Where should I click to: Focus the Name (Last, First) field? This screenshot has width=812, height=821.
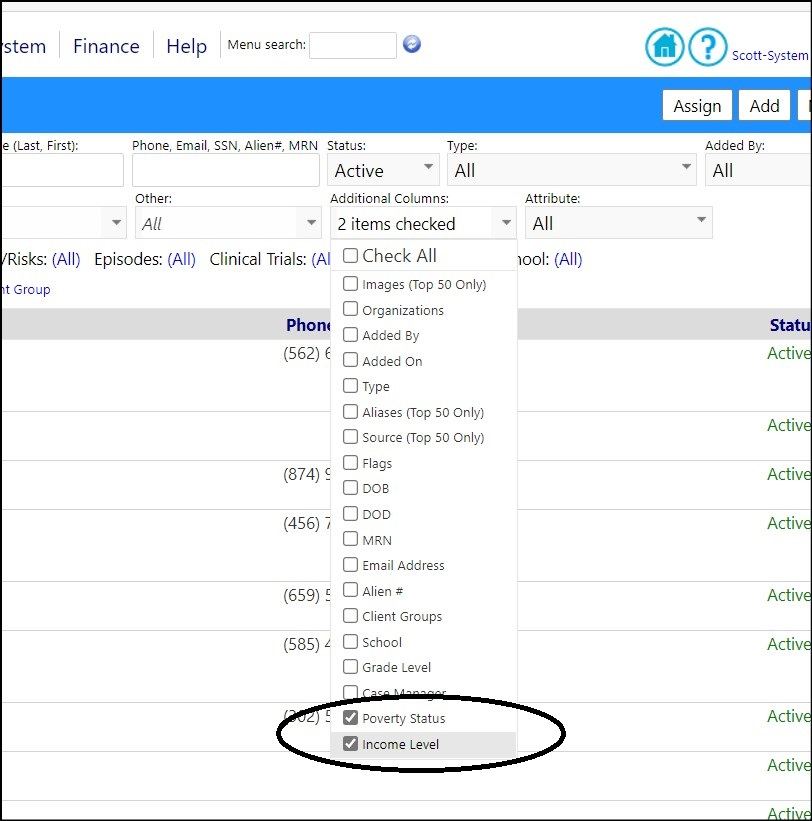tap(62, 170)
